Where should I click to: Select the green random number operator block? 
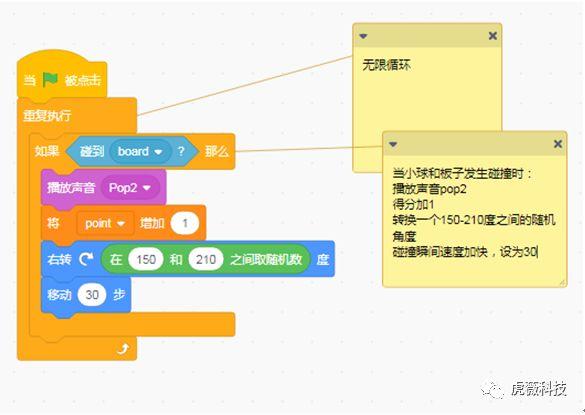point(266,259)
